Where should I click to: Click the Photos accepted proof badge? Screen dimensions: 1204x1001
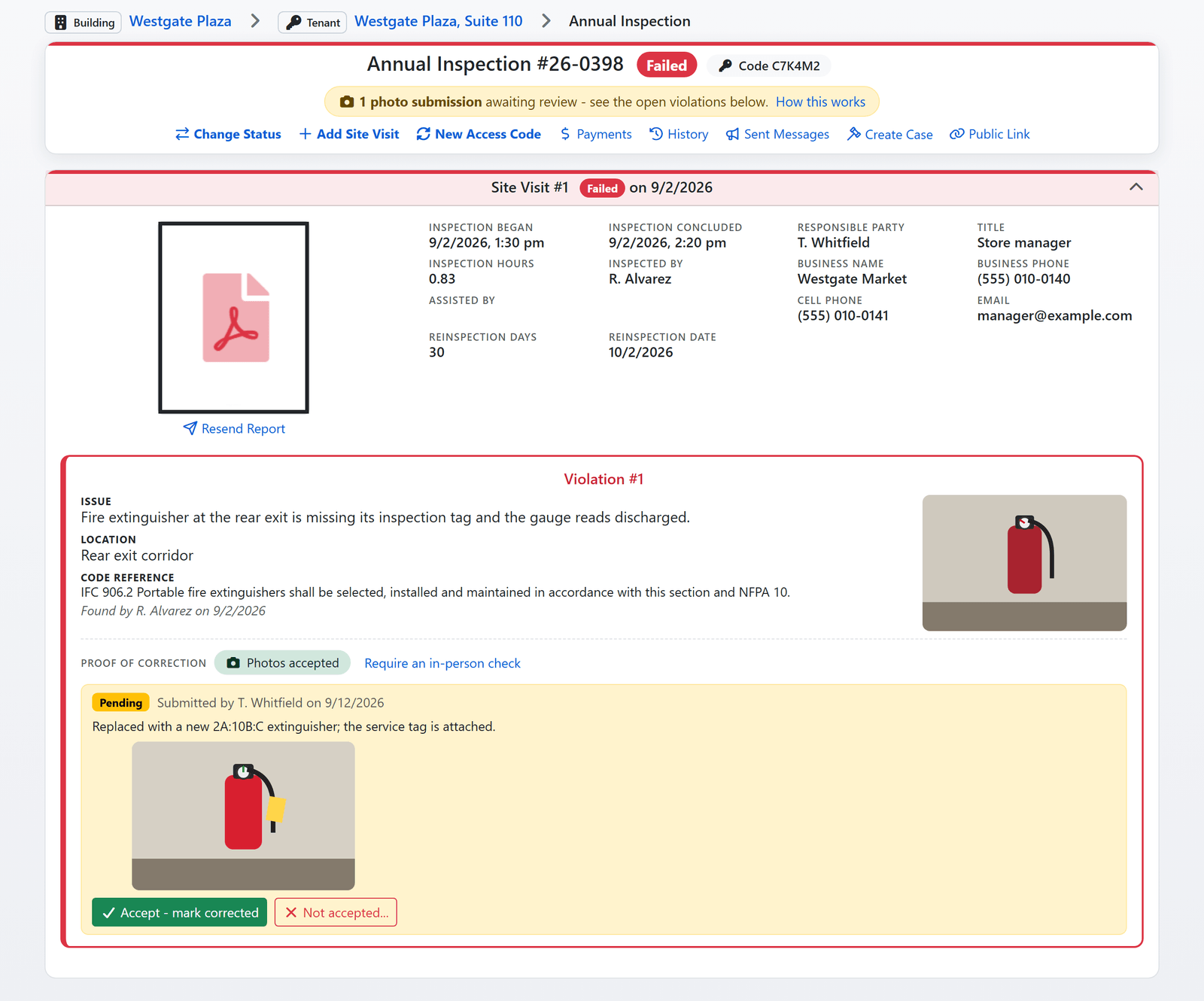tap(283, 663)
